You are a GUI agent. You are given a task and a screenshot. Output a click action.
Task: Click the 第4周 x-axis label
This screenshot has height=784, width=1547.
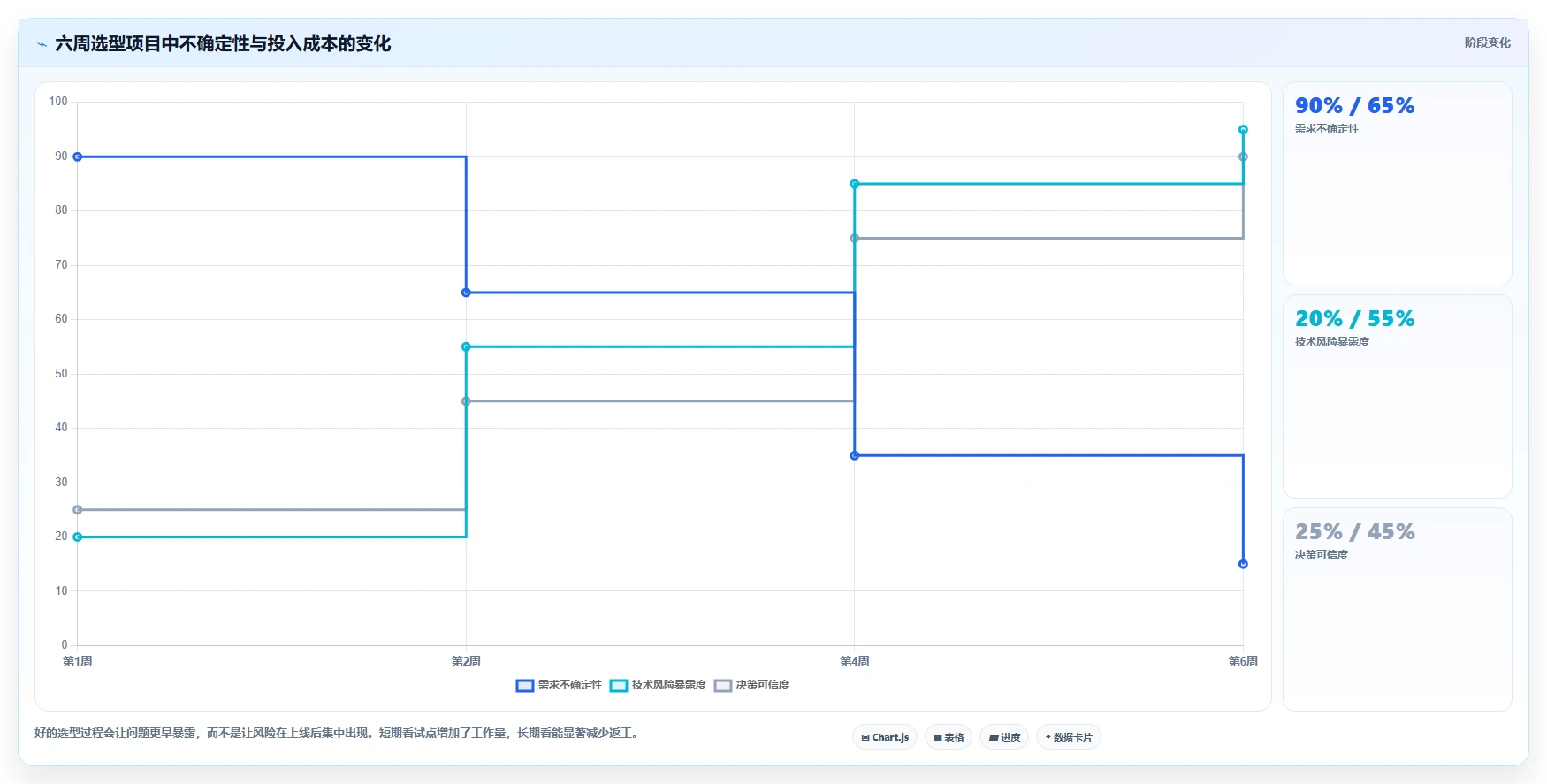[x=855, y=661]
